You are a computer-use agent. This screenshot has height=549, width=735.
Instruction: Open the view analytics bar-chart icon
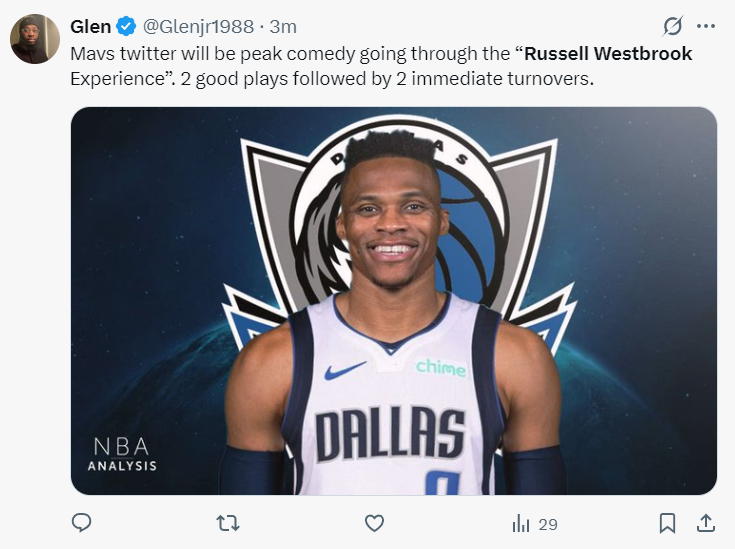tap(521, 523)
